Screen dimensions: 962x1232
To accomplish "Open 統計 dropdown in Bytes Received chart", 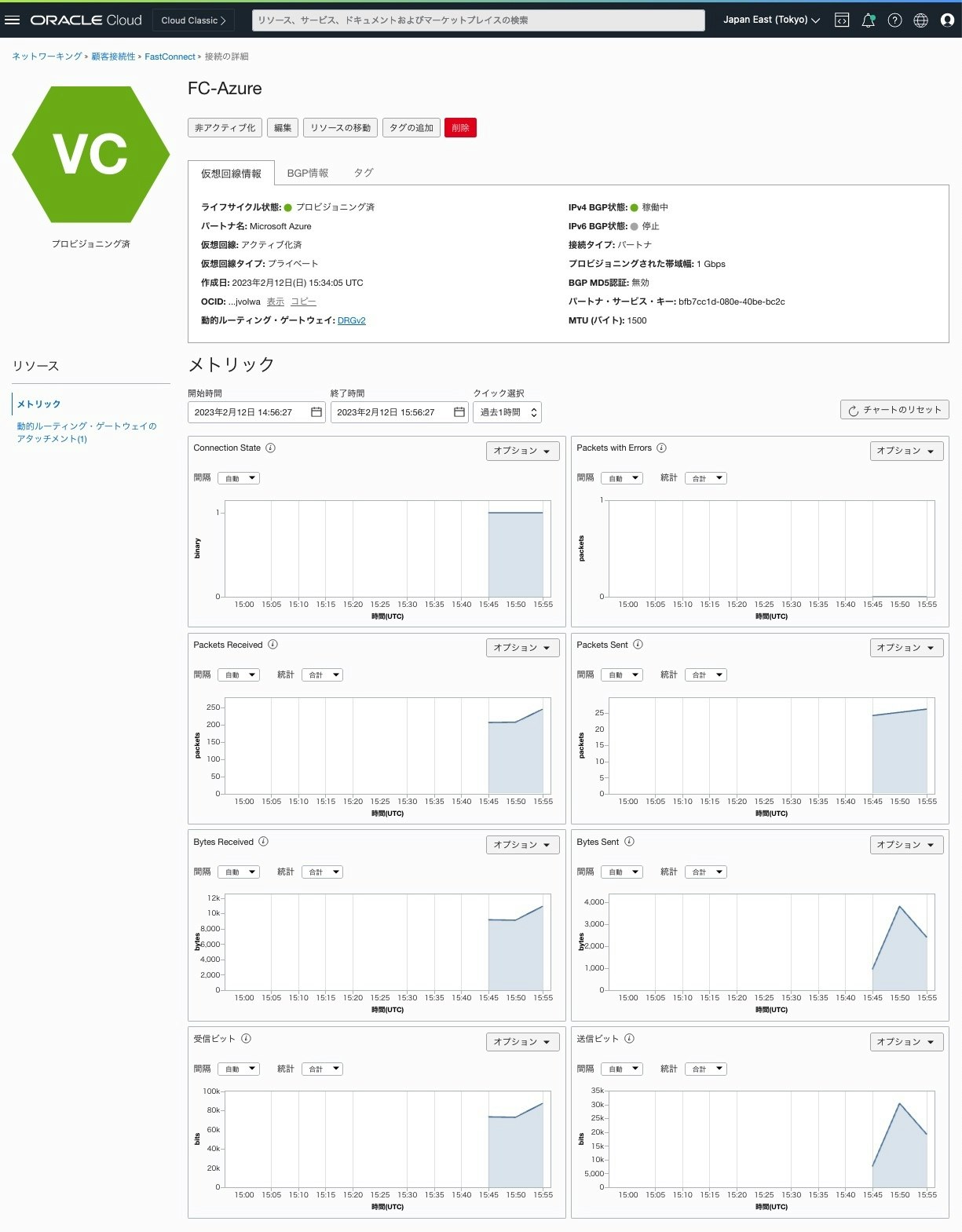I will click(322, 872).
